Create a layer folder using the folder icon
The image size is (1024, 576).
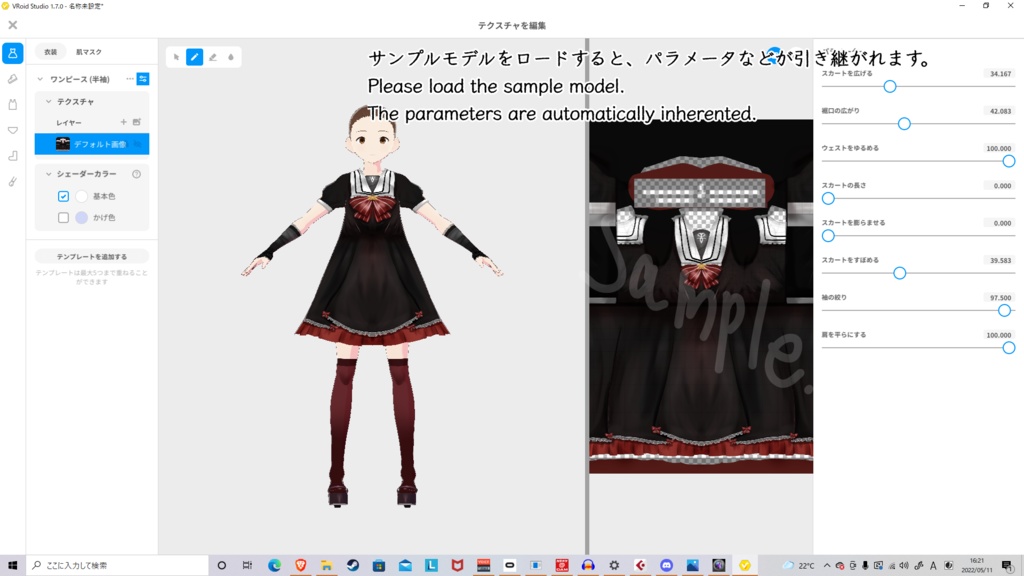point(138,121)
